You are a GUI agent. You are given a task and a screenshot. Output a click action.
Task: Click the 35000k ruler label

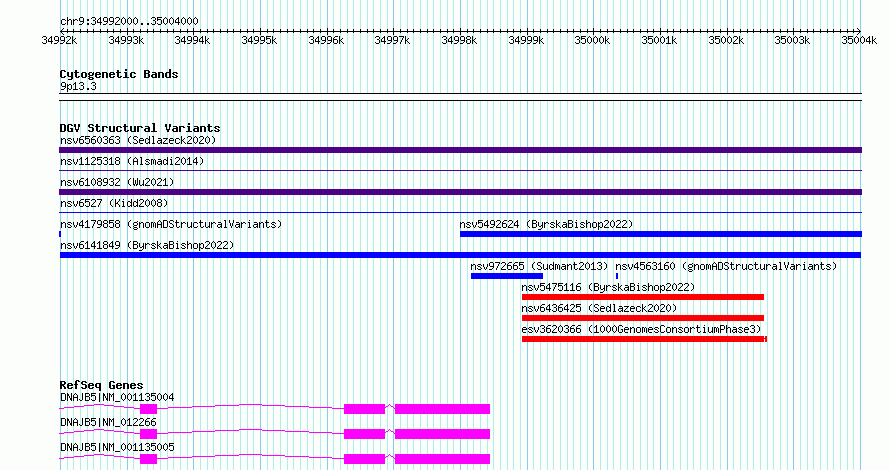click(593, 40)
